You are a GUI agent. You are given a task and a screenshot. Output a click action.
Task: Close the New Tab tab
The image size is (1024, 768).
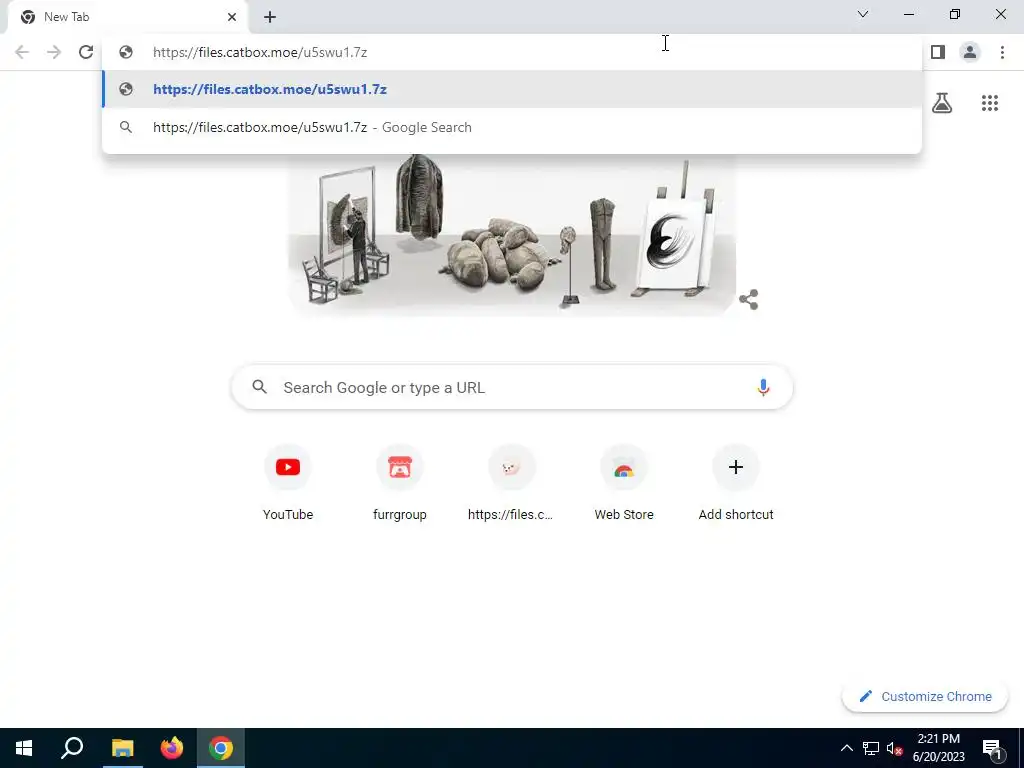[x=232, y=17]
